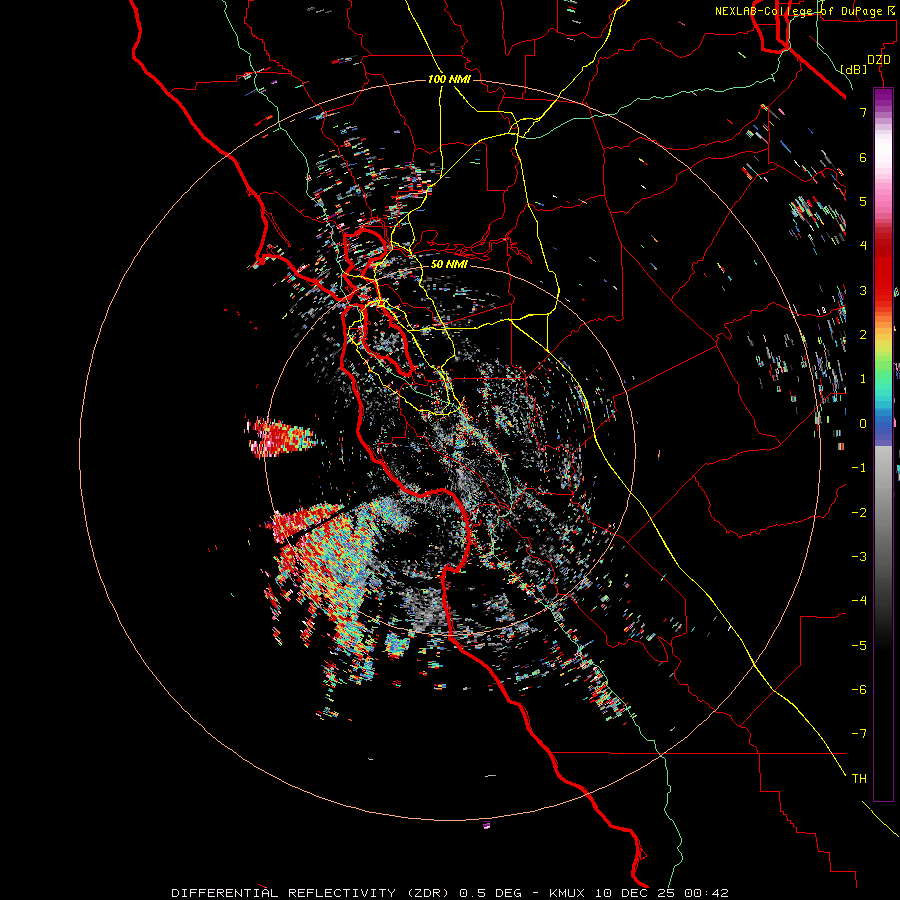Image resolution: width=900 pixels, height=900 pixels.
Task: Click the "00:42" time in the caption
Action: [x=705, y=893]
